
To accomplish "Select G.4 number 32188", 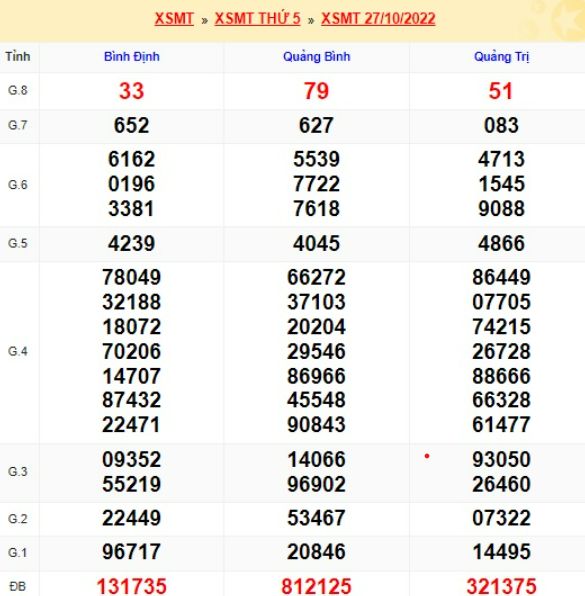I will click(132, 302).
